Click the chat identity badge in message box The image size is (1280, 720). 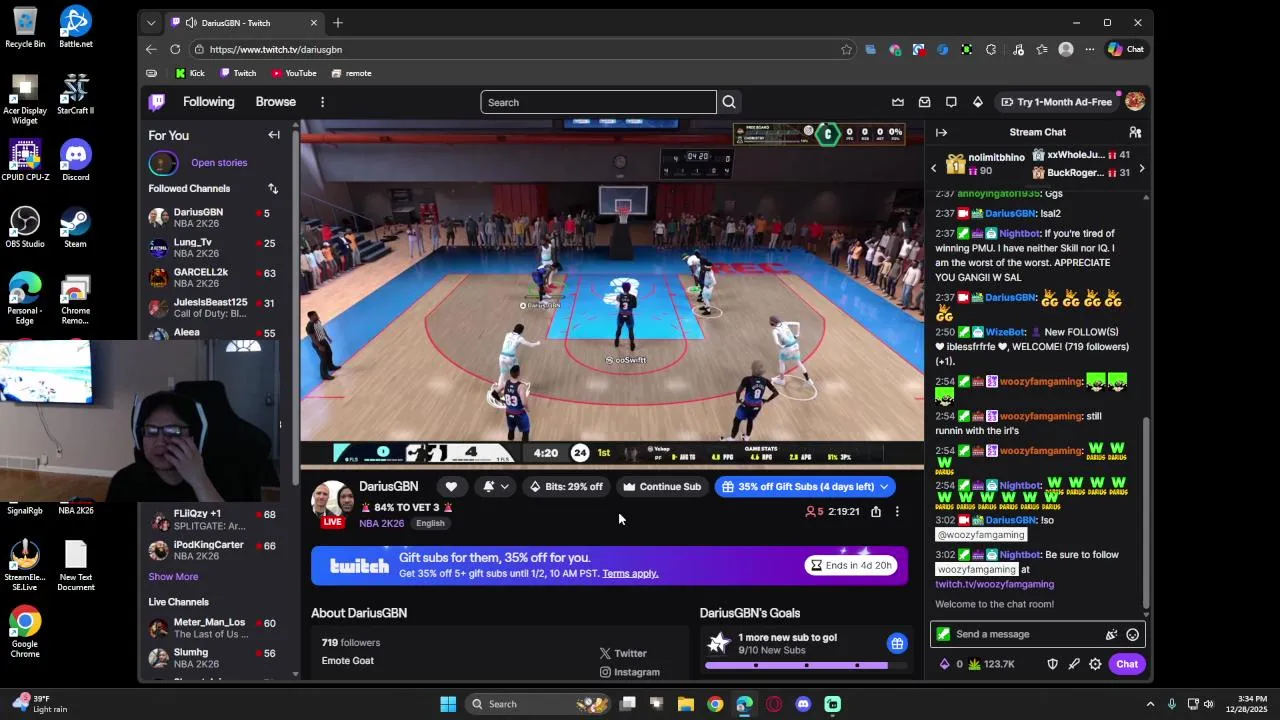click(943, 634)
